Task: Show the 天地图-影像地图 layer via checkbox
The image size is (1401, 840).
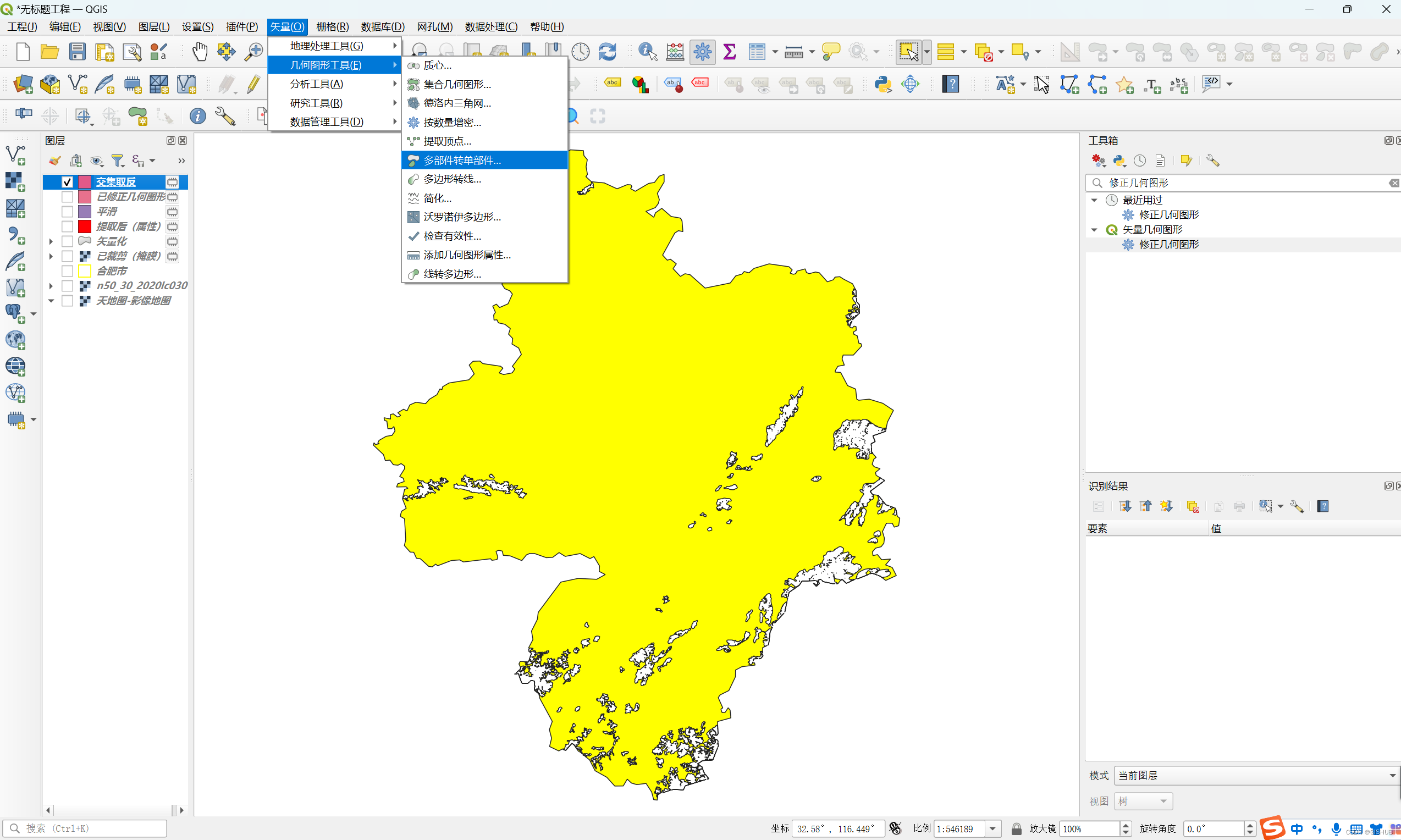Action: point(68,301)
